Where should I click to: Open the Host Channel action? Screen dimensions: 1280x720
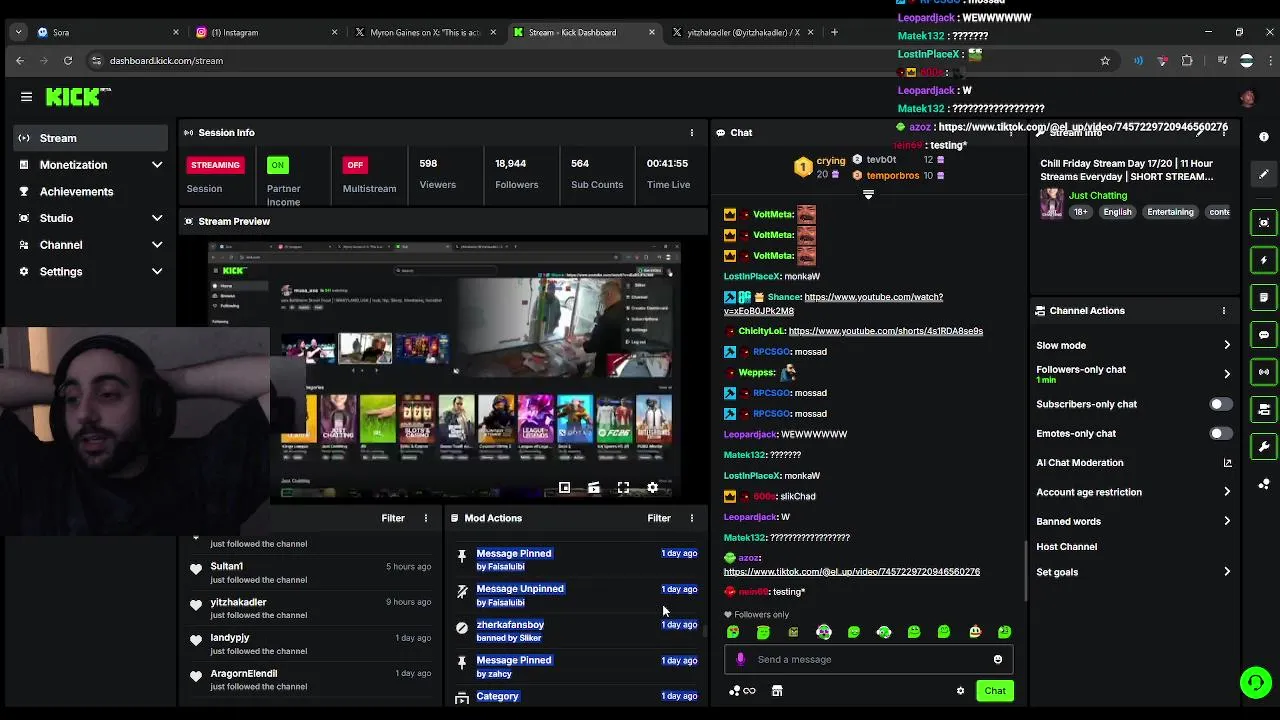point(1067,547)
